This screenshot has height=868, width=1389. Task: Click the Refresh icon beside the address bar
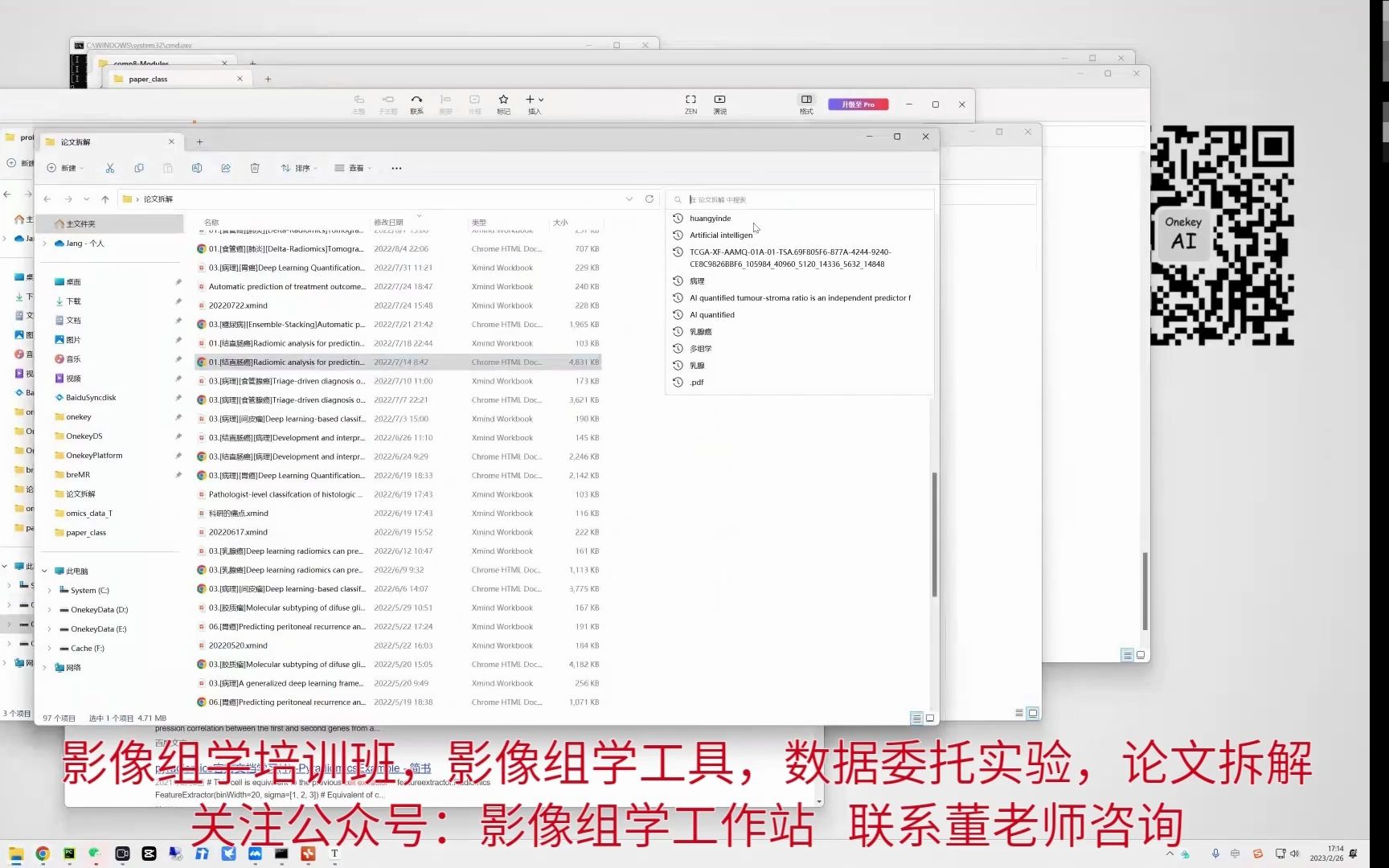coord(649,199)
